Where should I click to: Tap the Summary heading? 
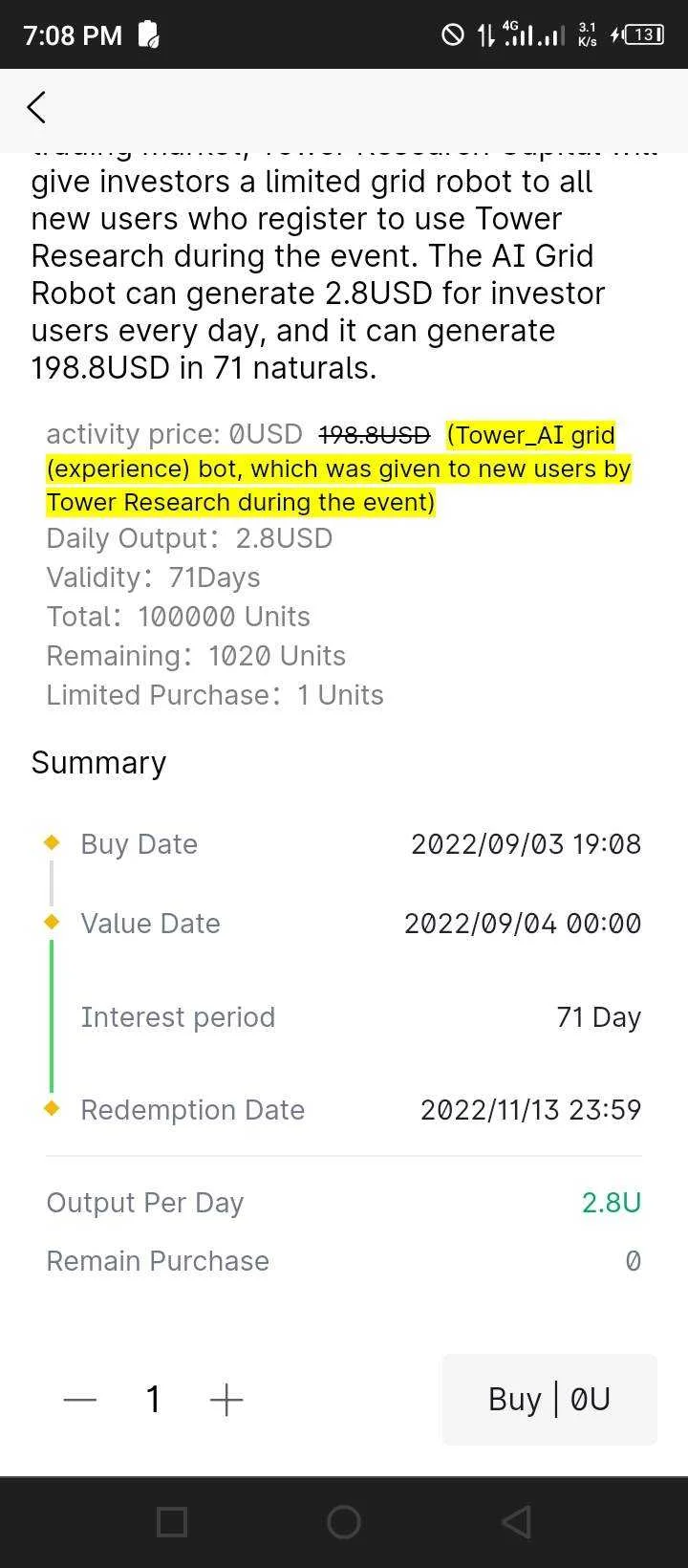pyautogui.click(x=98, y=763)
